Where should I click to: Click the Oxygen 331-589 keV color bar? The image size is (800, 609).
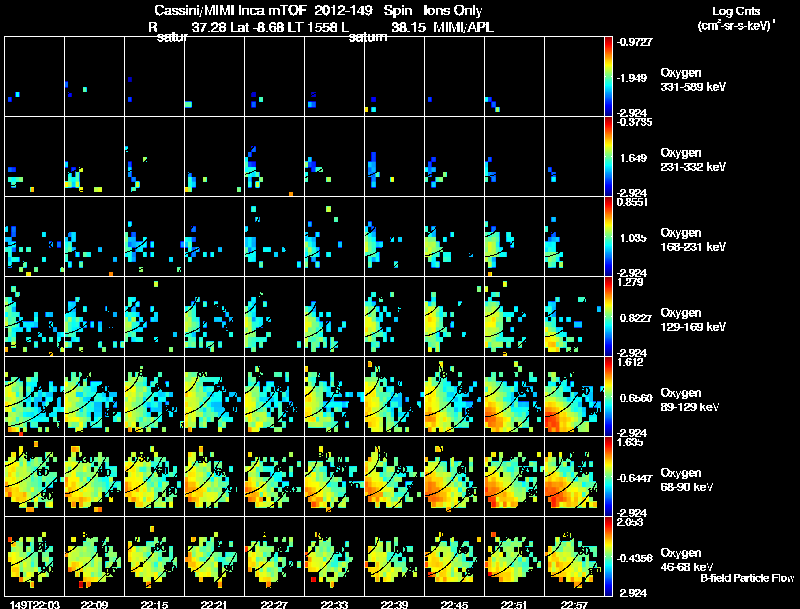[608, 77]
